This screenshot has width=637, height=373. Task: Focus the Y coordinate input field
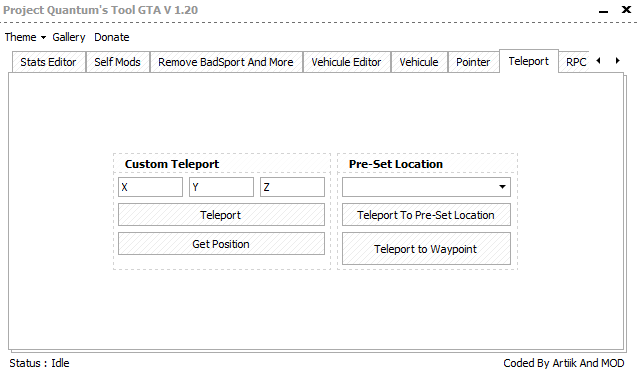[221, 187]
